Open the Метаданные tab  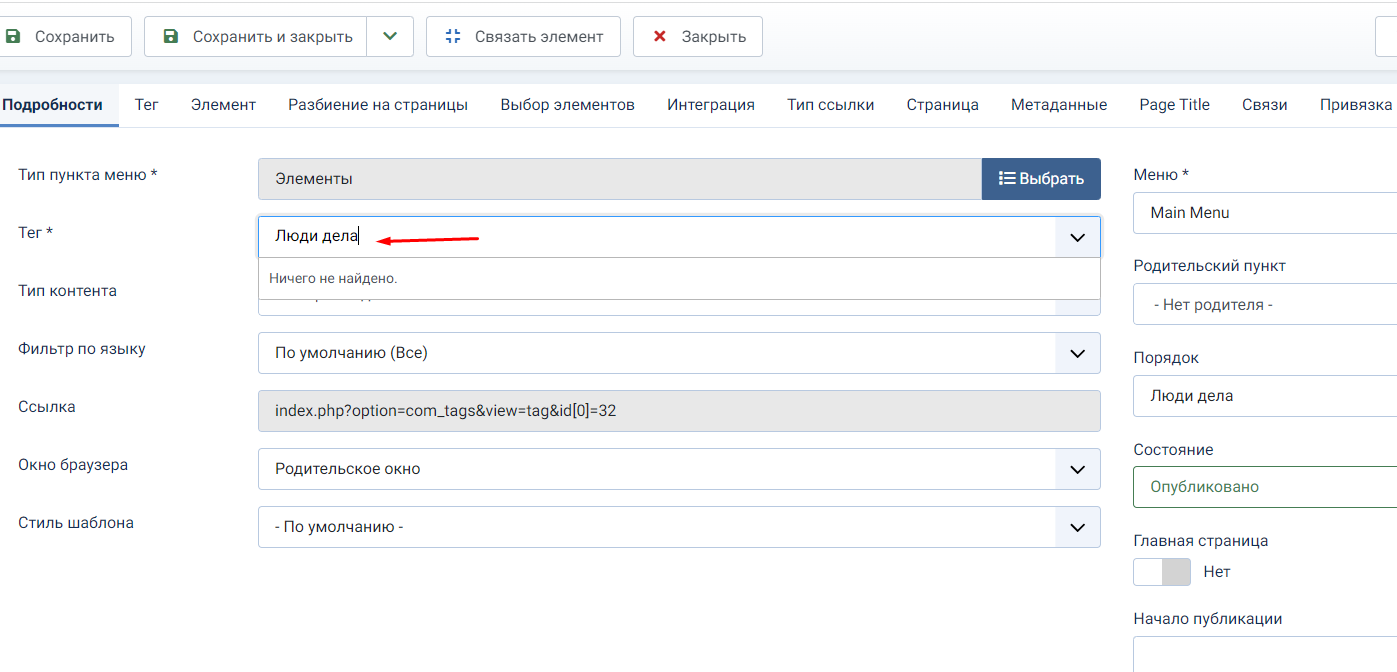tap(1059, 104)
